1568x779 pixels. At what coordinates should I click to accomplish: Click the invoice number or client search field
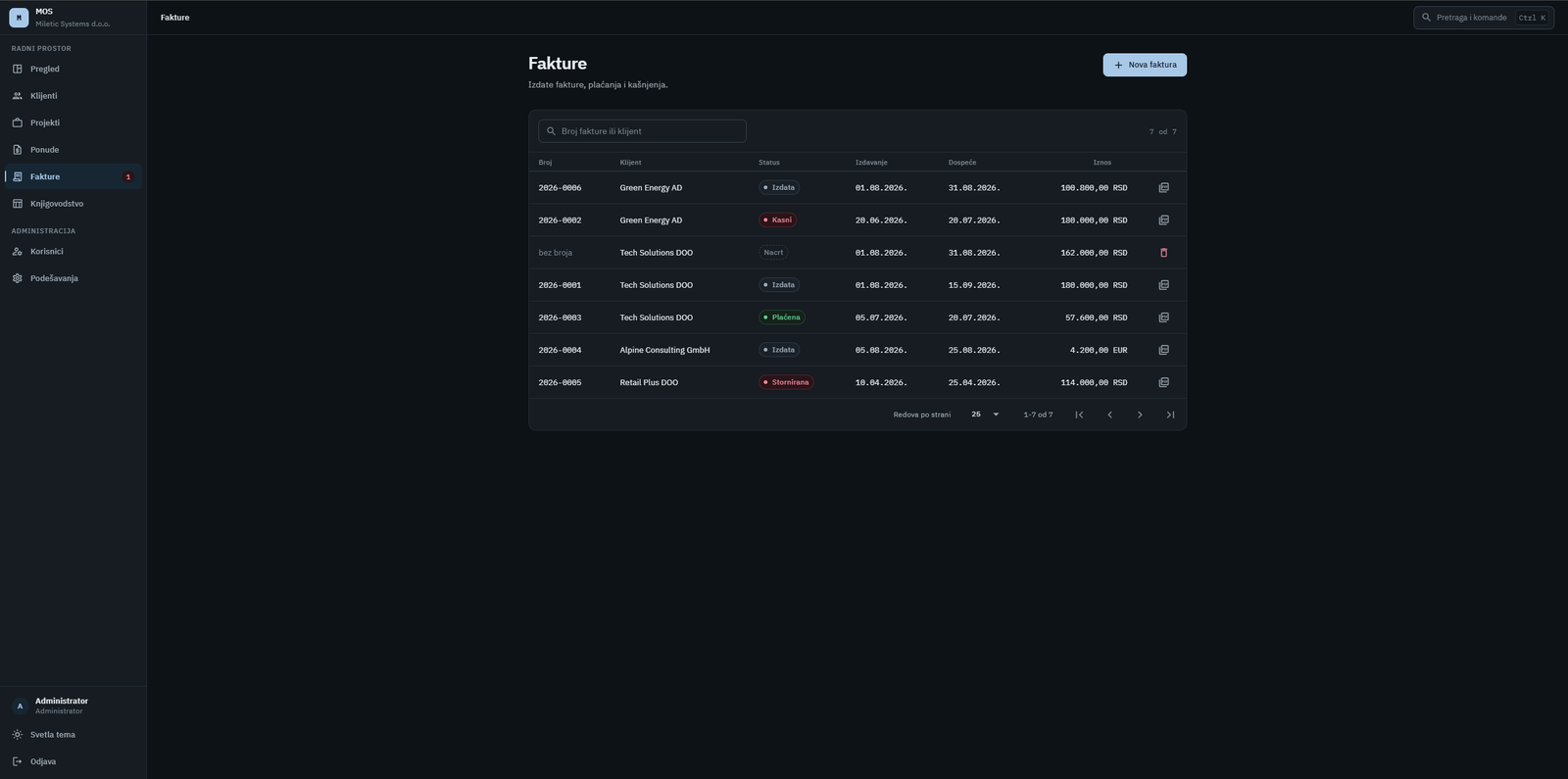[x=642, y=131]
